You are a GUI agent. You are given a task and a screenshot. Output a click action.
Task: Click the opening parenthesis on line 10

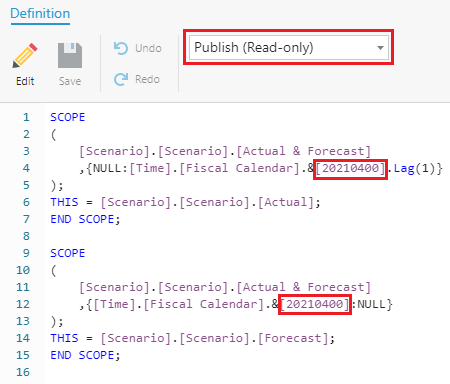(x=53, y=270)
